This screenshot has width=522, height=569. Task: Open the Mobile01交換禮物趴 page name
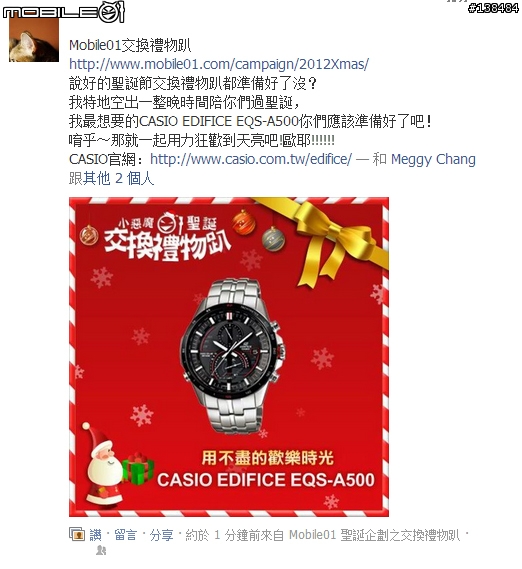(130, 46)
